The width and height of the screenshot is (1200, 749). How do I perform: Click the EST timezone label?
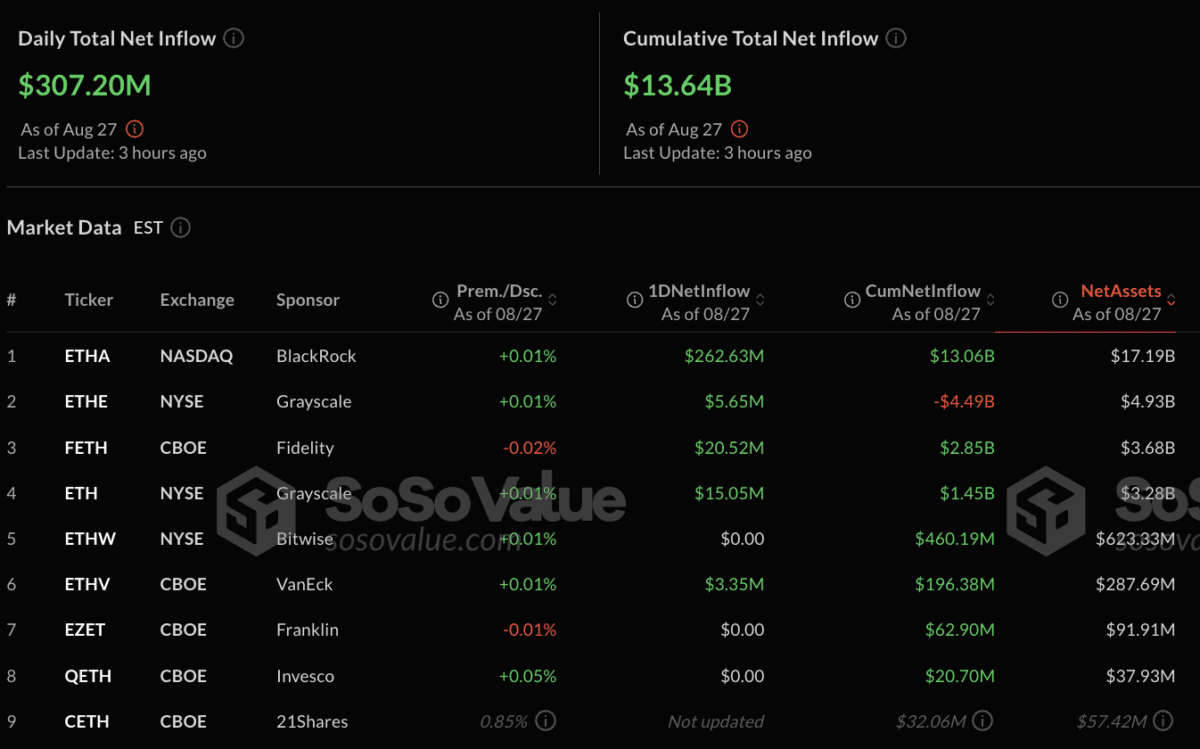point(148,228)
